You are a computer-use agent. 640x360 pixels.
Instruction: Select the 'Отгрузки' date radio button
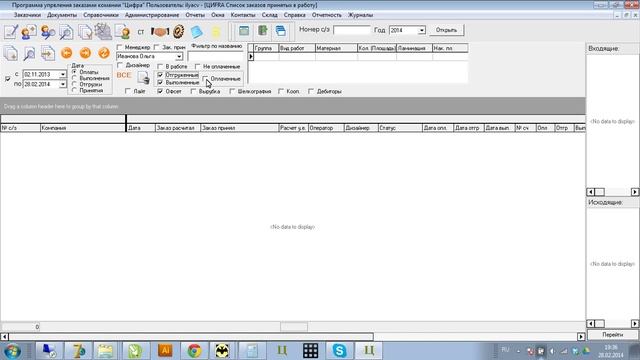click(74, 84)
